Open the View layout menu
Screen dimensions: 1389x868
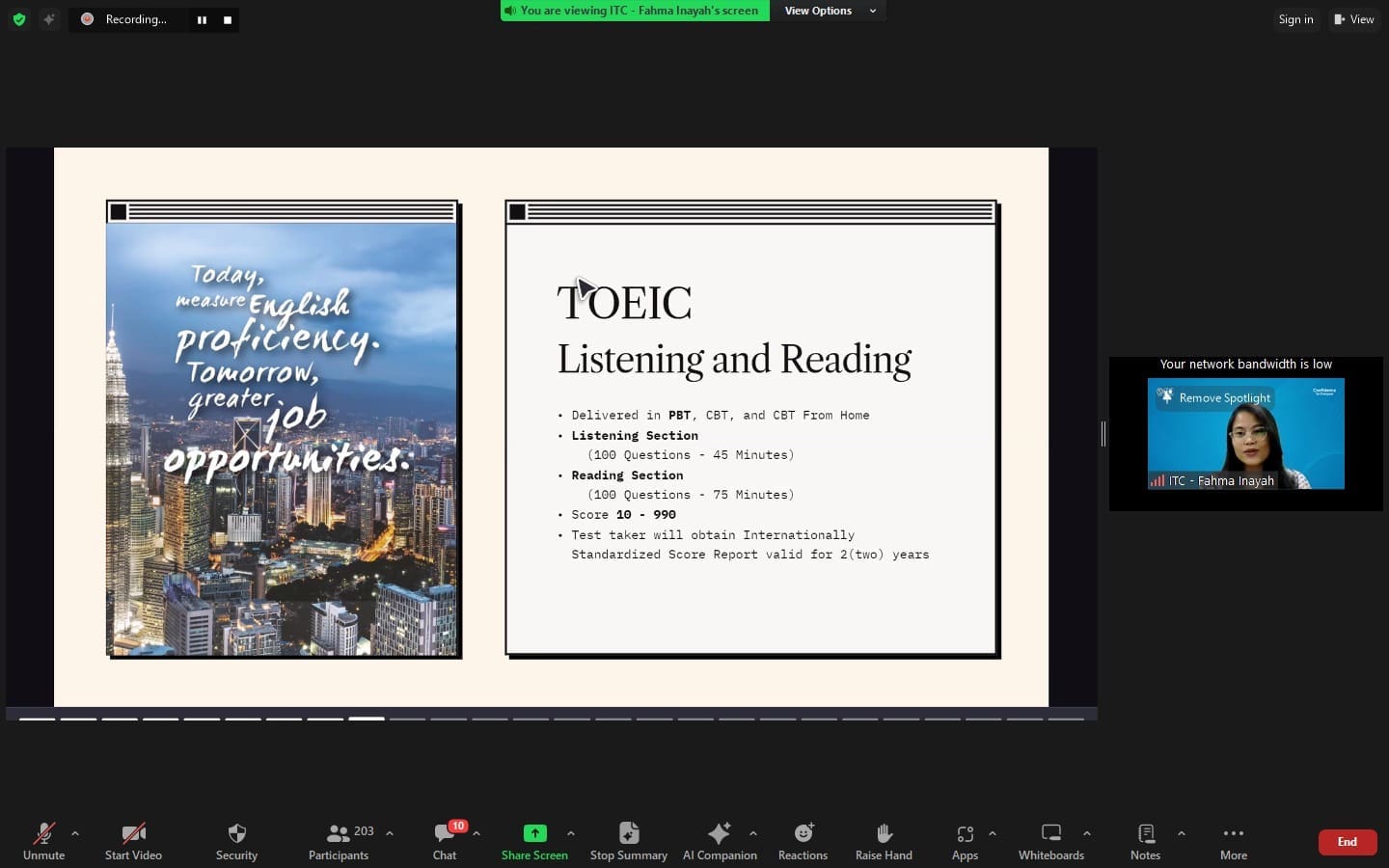[1354, 19]
